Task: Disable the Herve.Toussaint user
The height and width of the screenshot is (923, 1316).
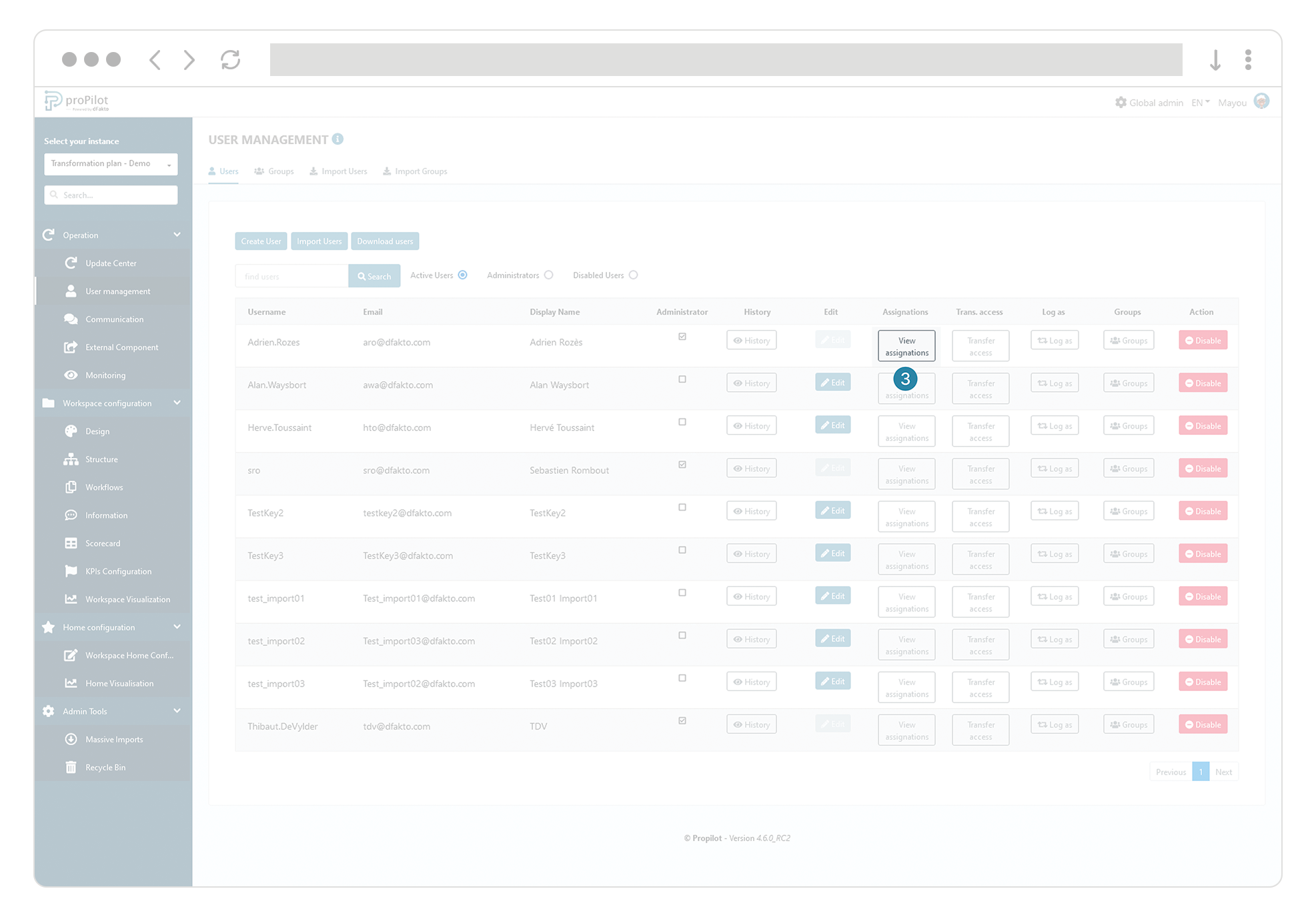Action: pyautogui.click(x=1202, y=425)
